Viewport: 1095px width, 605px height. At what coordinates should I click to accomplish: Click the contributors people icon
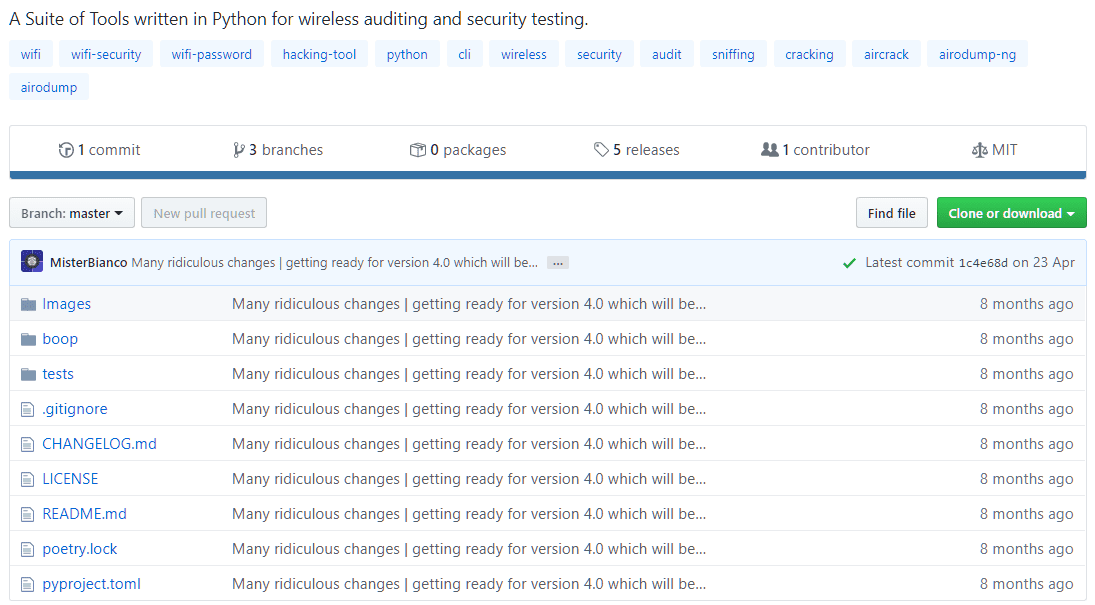click(x=769, y=150)
